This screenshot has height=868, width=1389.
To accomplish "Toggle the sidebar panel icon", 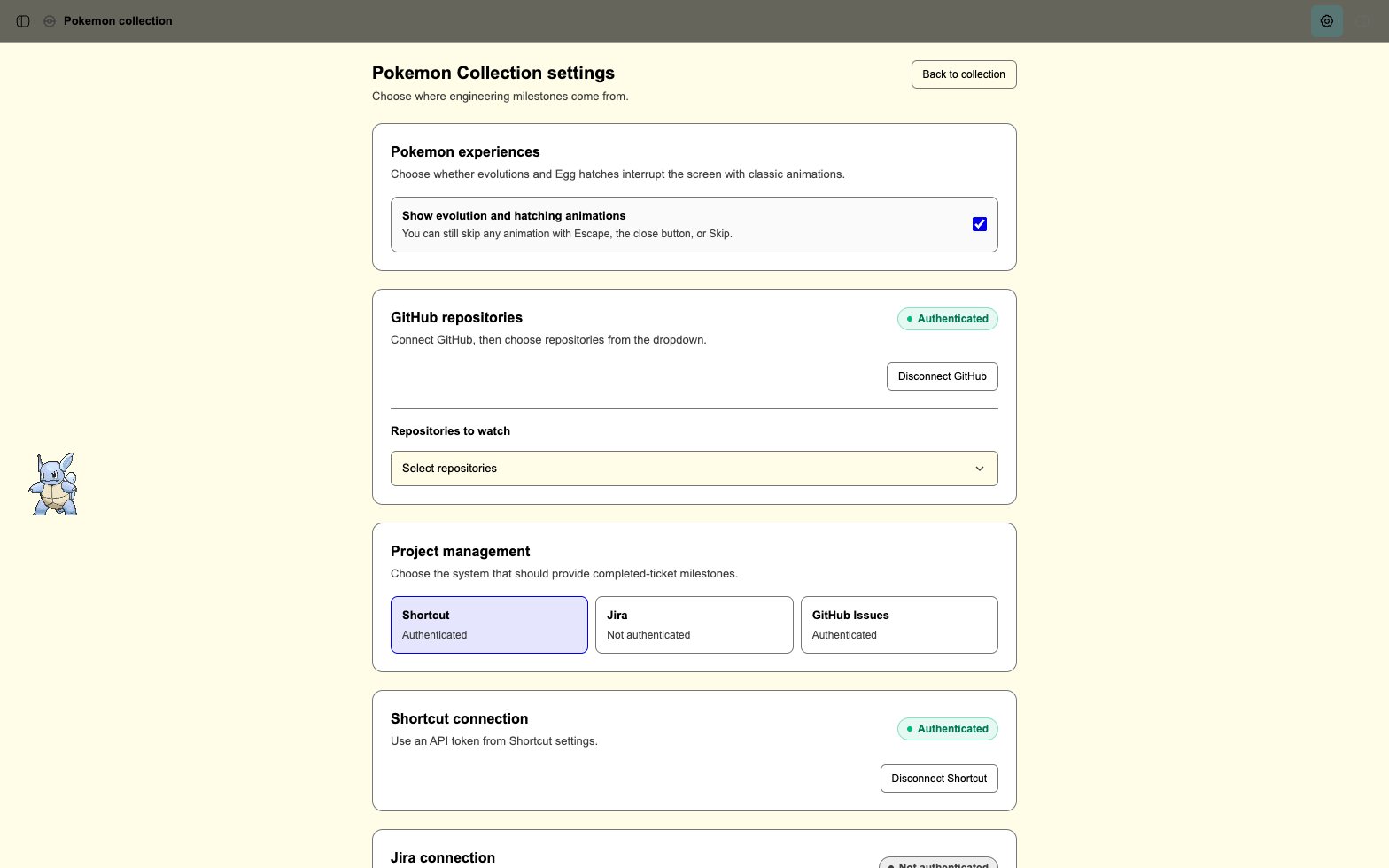I will (x=24, y=21).
